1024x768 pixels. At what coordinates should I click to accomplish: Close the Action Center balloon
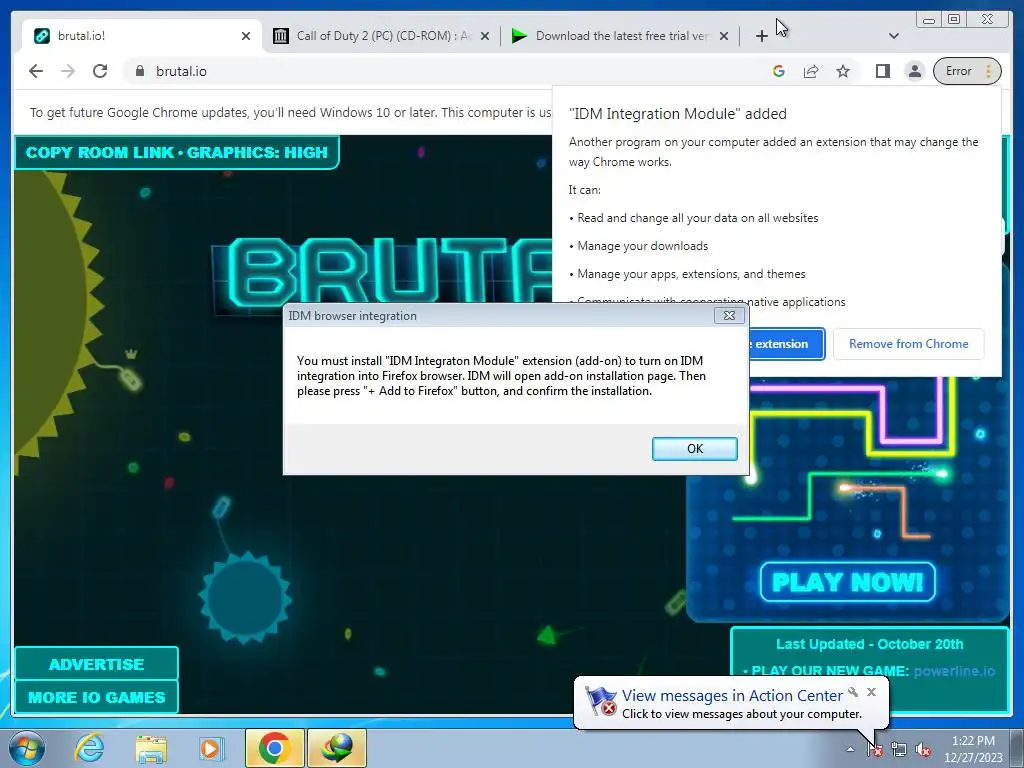tap(871, 692)
